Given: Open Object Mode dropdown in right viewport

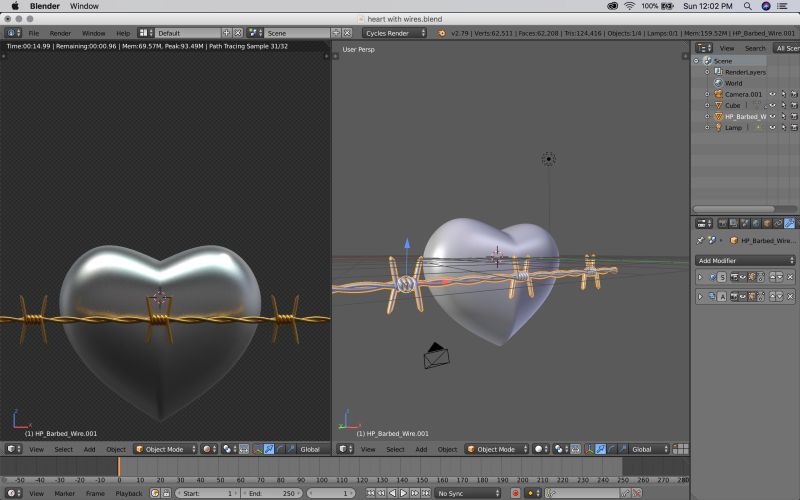Looking at the screenshot, I should (497, 449).
